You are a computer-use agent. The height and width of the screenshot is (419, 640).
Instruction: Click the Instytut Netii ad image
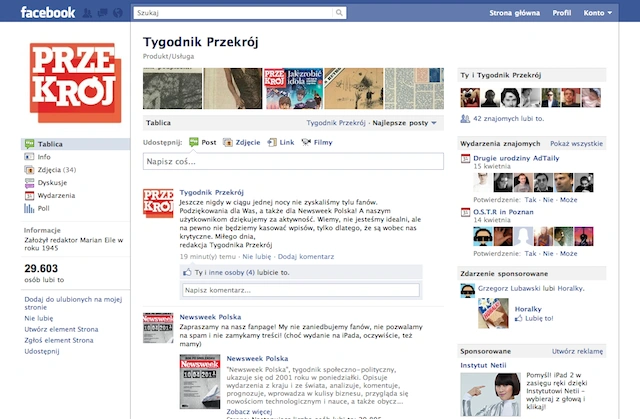(x=491, y=394)
